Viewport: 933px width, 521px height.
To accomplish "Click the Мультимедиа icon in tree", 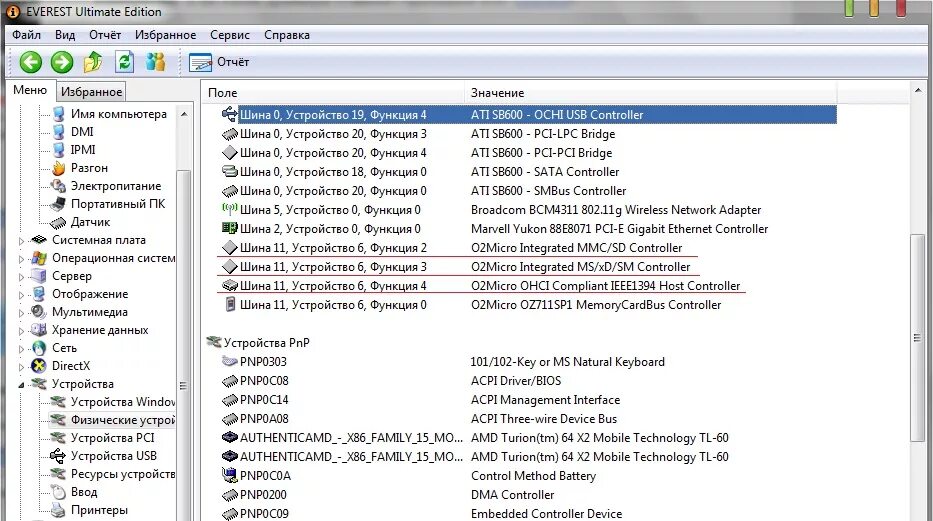I will pyautogui.click(x=39, y=312).
